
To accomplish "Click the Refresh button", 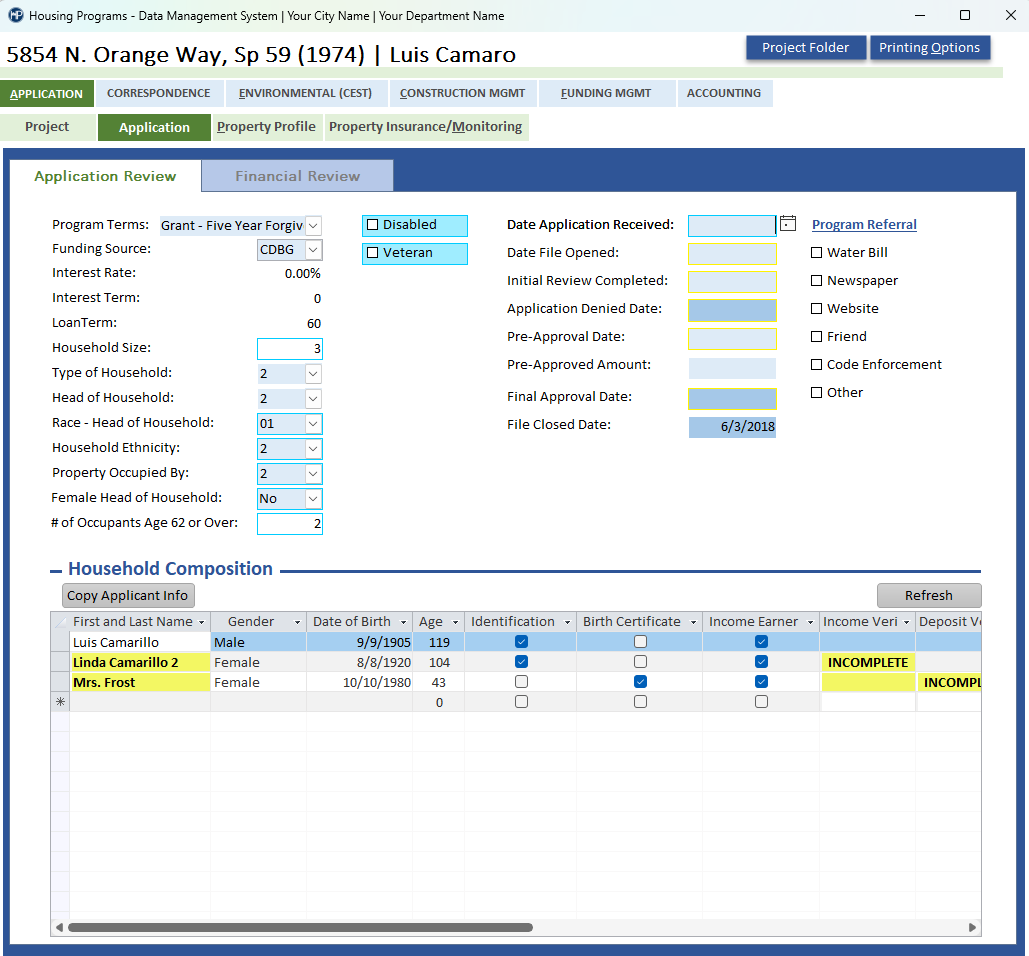I will click(929, 595).
